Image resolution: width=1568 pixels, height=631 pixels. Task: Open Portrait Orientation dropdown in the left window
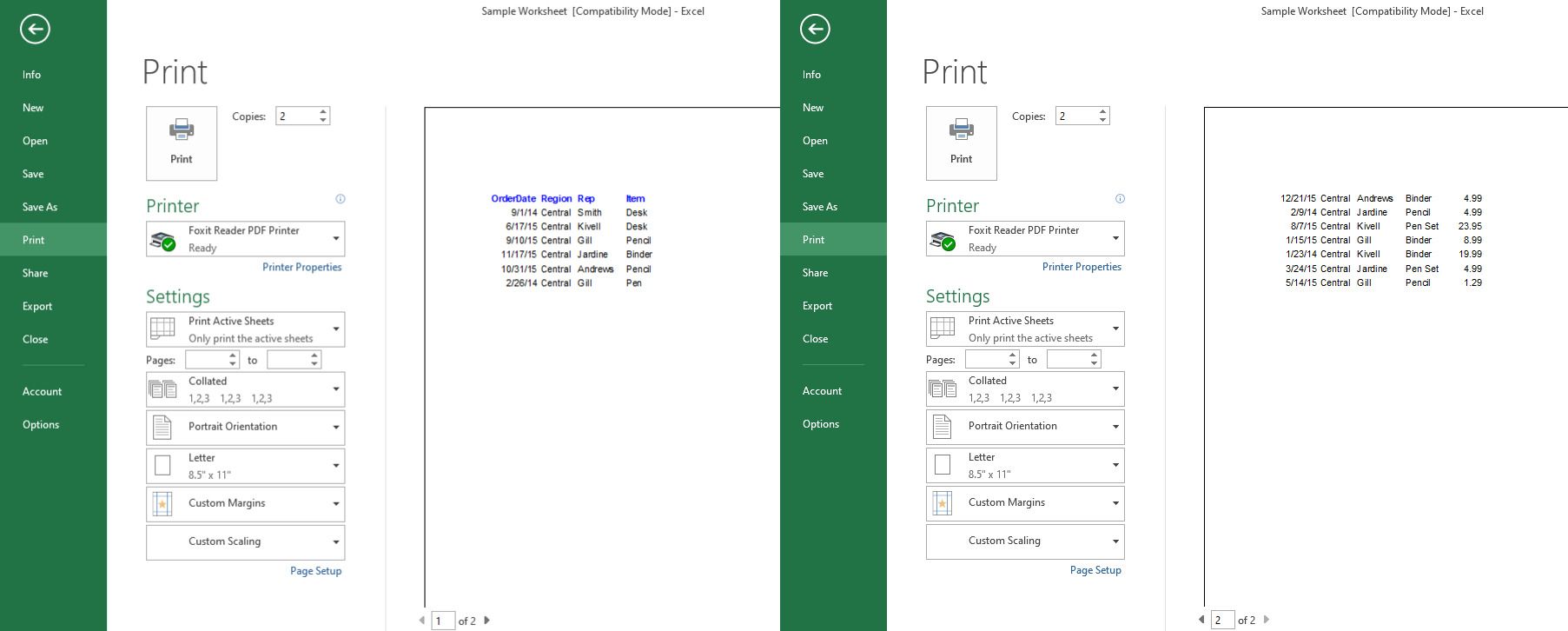246,427
